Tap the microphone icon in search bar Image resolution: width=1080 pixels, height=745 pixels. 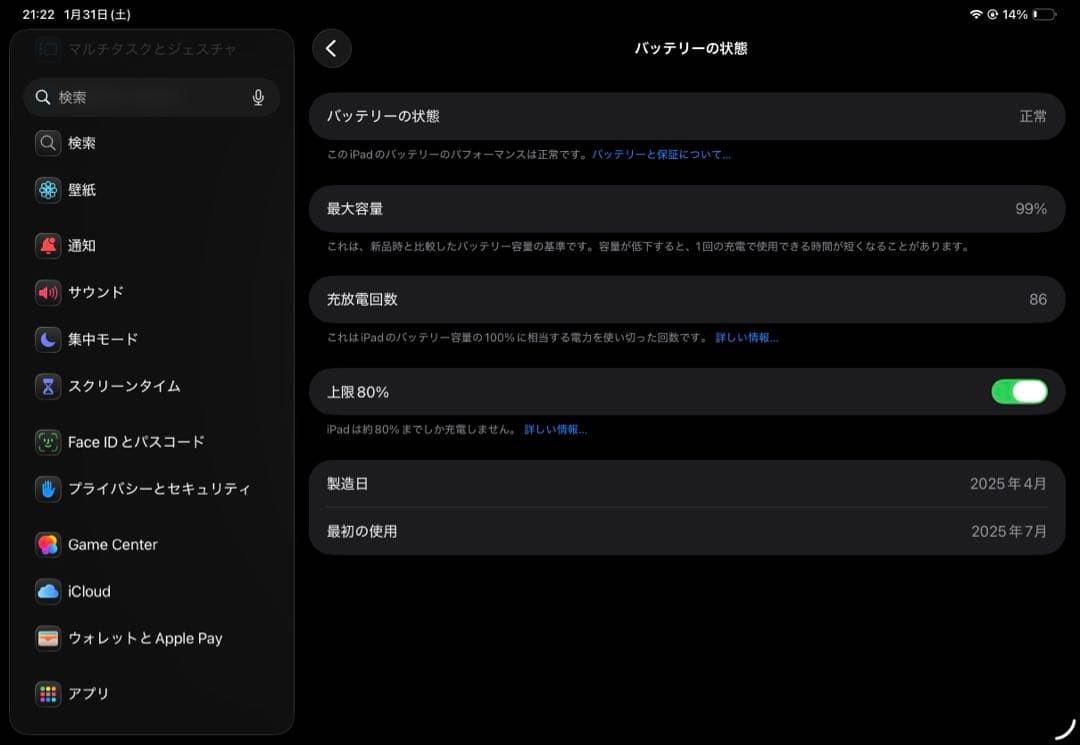coord(258,97)
